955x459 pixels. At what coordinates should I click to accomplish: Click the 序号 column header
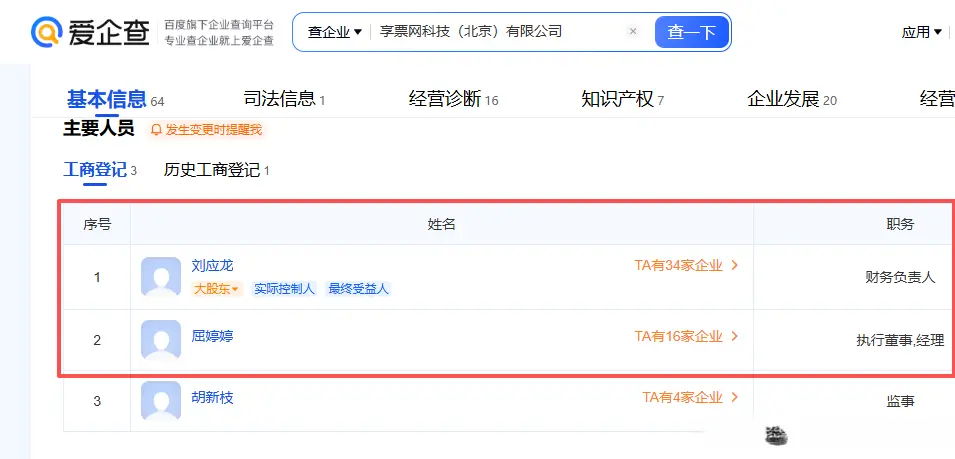(x=97, y=225)
